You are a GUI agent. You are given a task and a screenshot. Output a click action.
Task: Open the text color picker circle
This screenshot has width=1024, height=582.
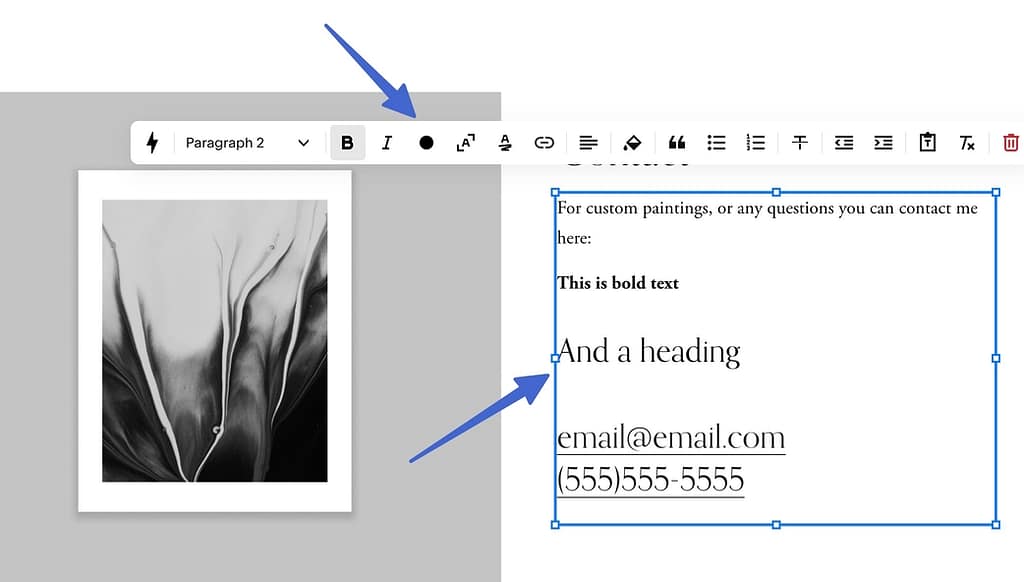426,142
